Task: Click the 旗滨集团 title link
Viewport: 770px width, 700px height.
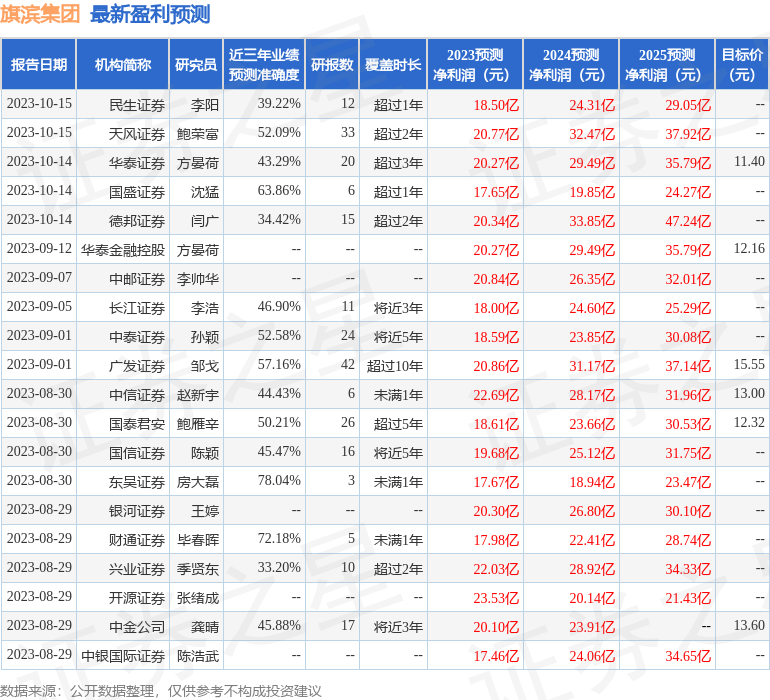Action: (x=41, y=14)
